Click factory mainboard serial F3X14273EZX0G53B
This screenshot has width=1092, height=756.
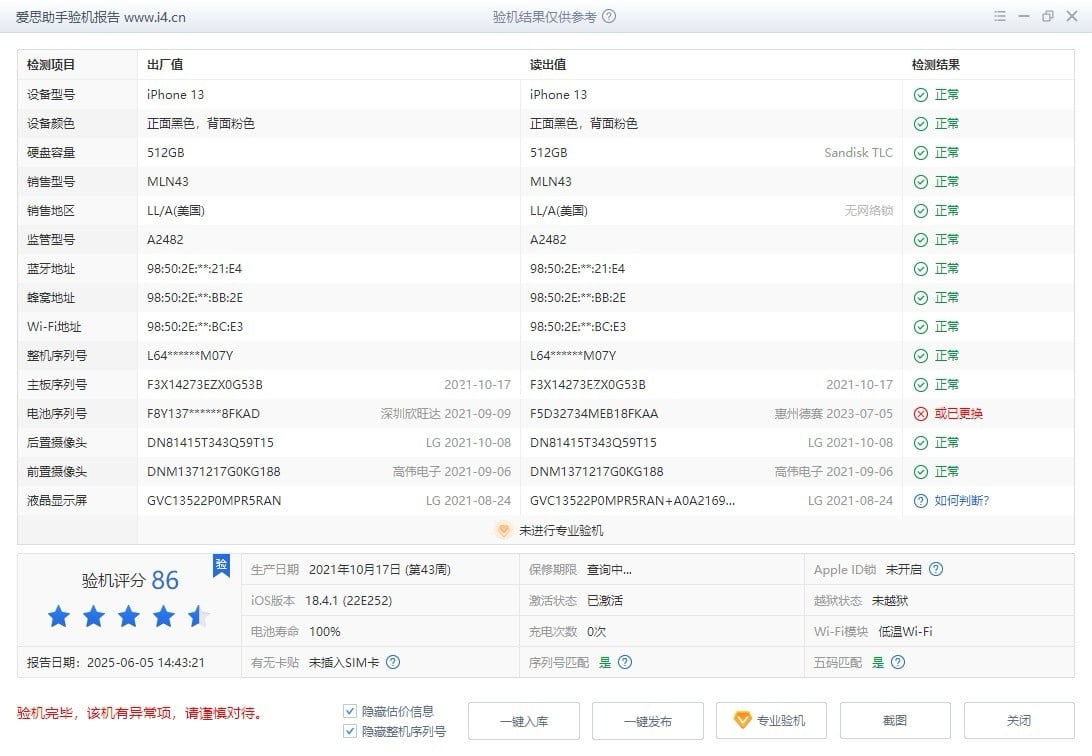[x=205, y=385]
